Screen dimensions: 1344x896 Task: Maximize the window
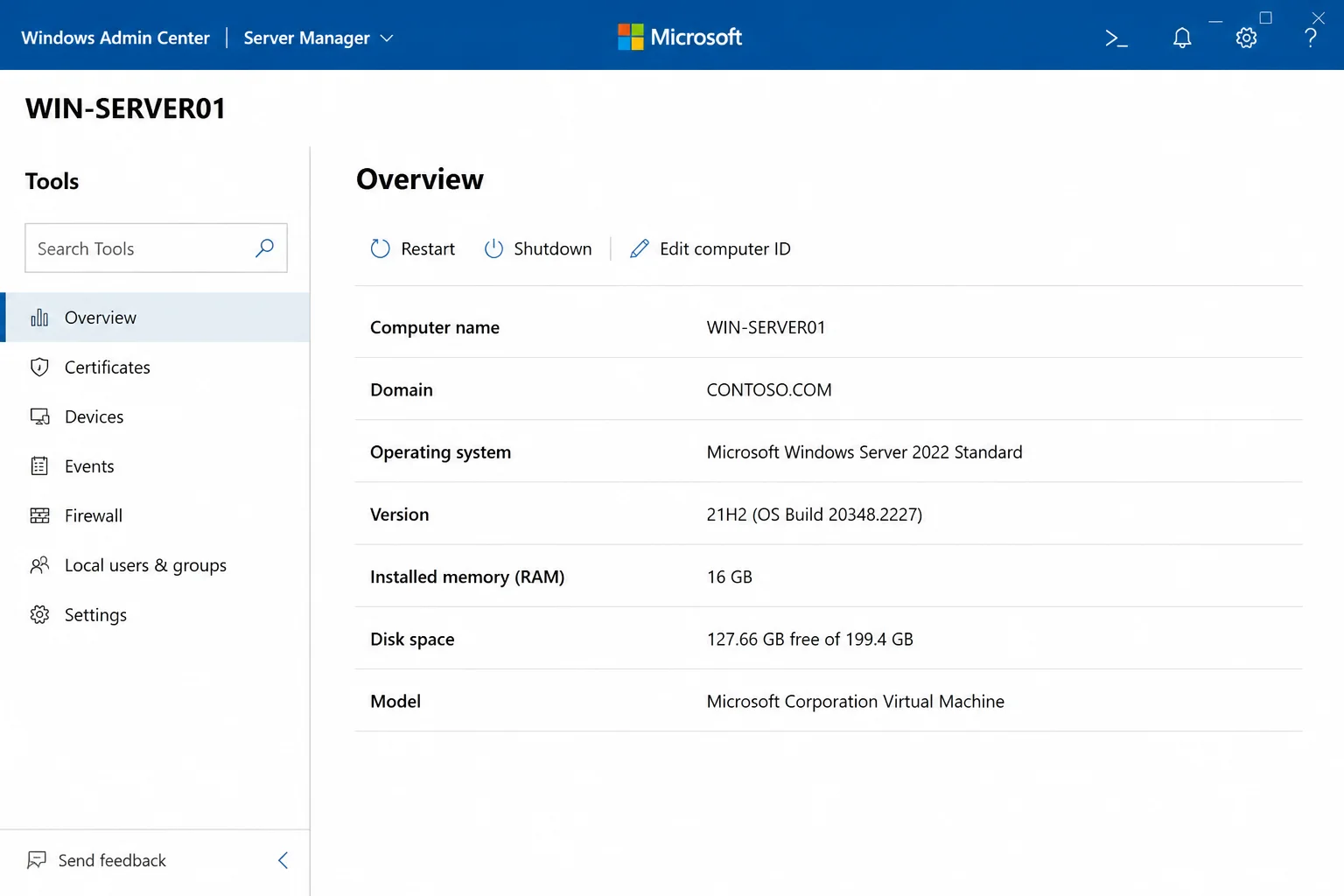(1265, 17)
